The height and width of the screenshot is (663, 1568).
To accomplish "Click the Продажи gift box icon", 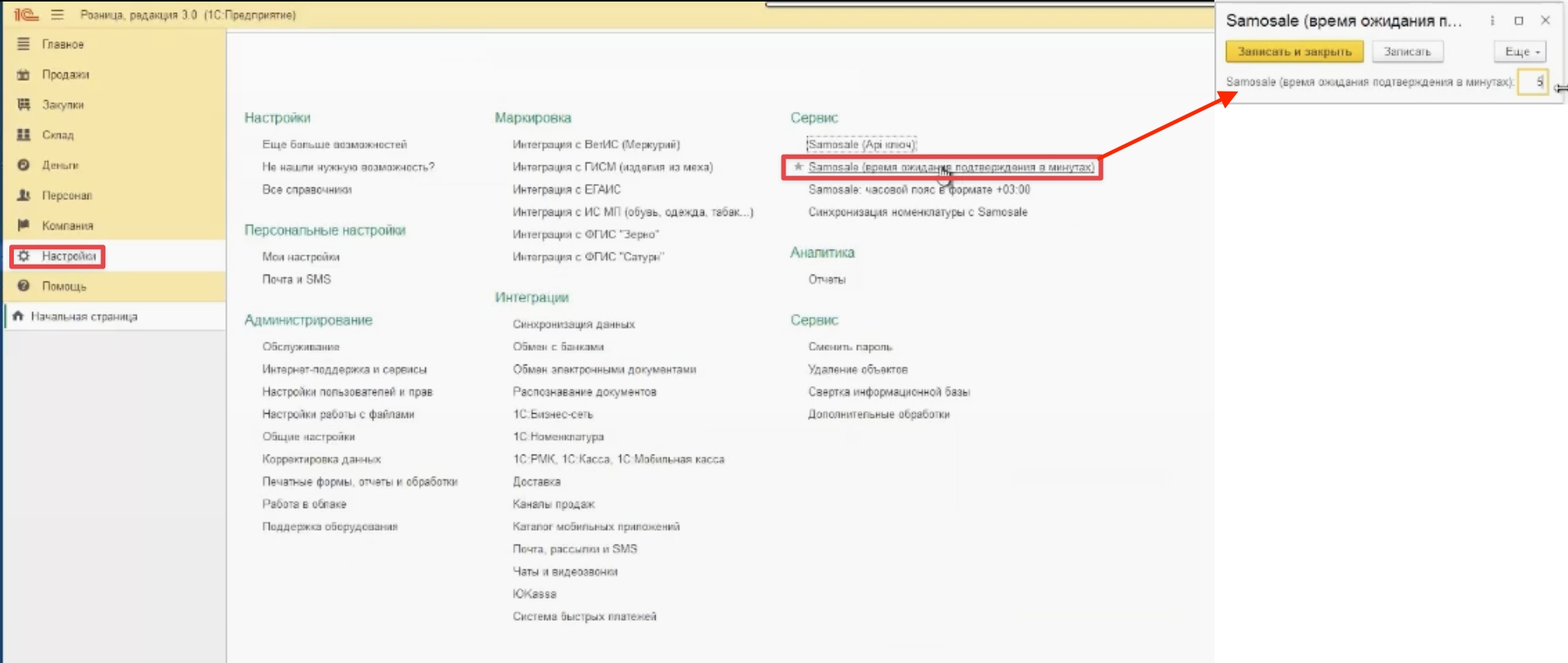I will [x=24, y=75].
